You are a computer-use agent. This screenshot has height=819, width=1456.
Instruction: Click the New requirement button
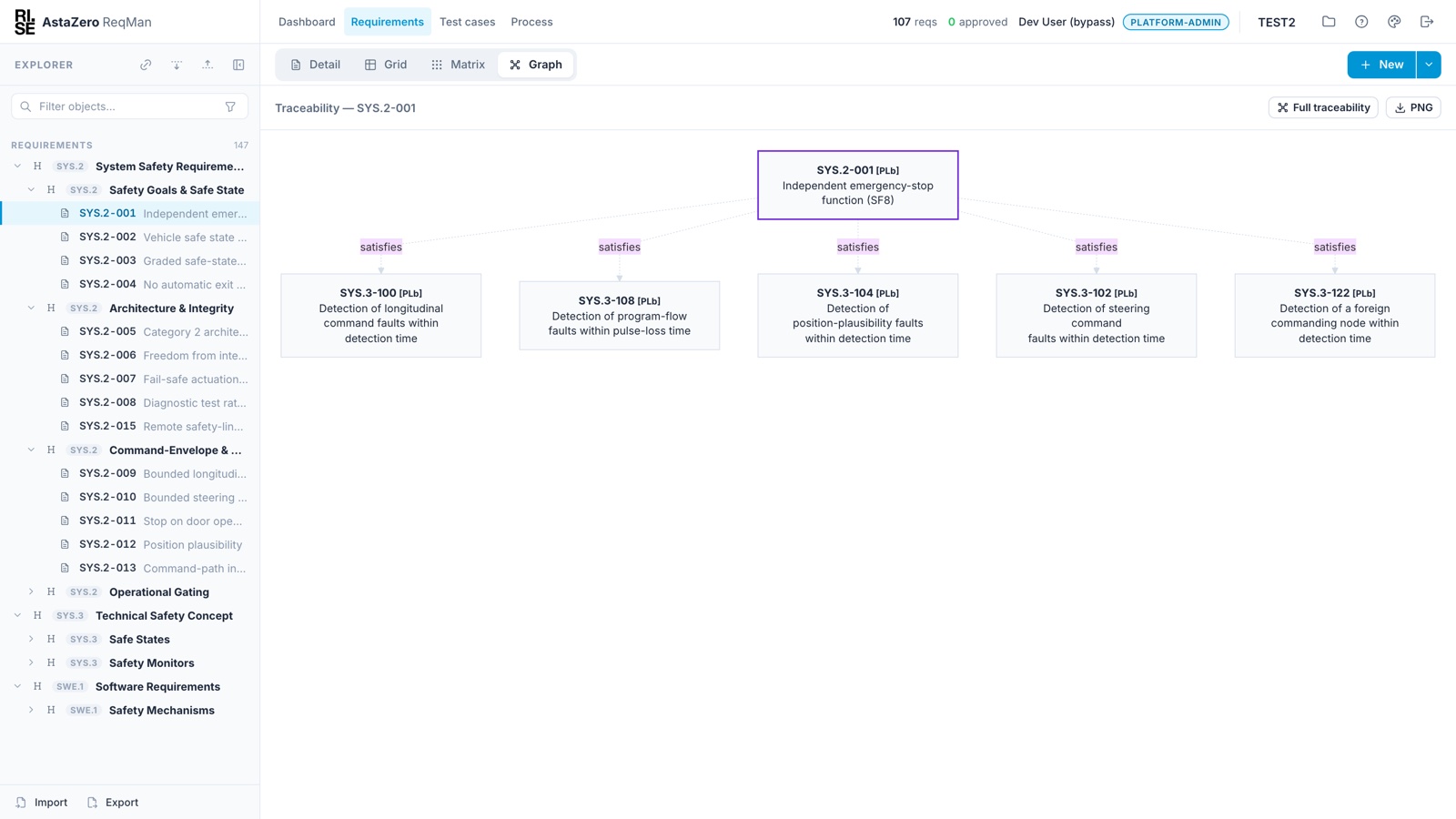1381,65
